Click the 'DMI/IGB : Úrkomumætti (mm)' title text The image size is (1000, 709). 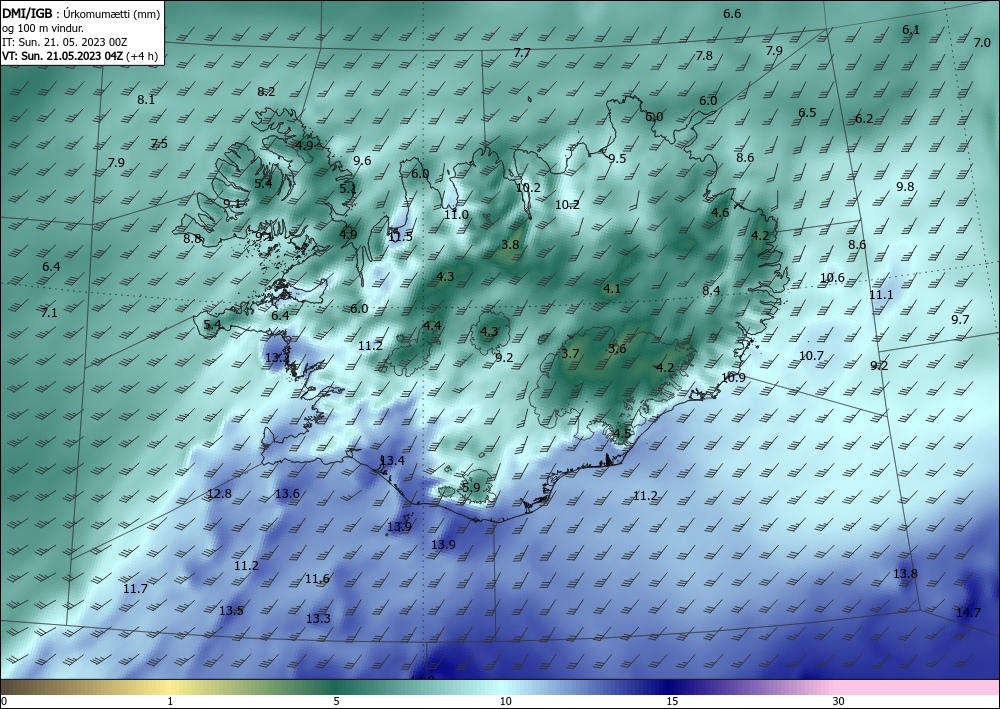point(82,13)
